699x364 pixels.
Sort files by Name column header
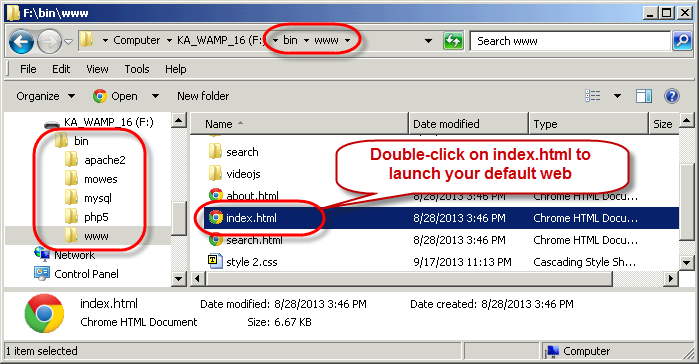(x=299, y=124)
